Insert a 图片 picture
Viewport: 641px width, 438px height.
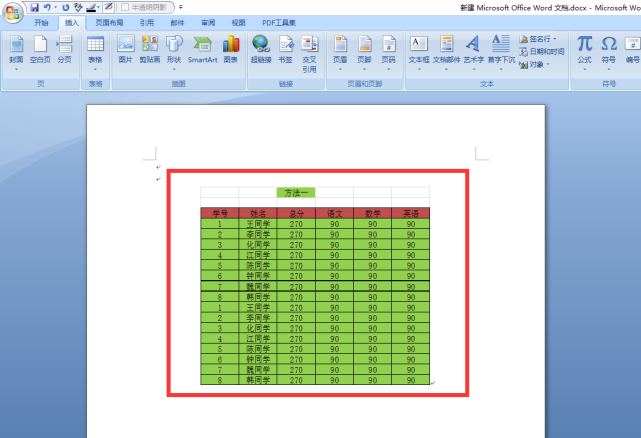click(126, 50)
